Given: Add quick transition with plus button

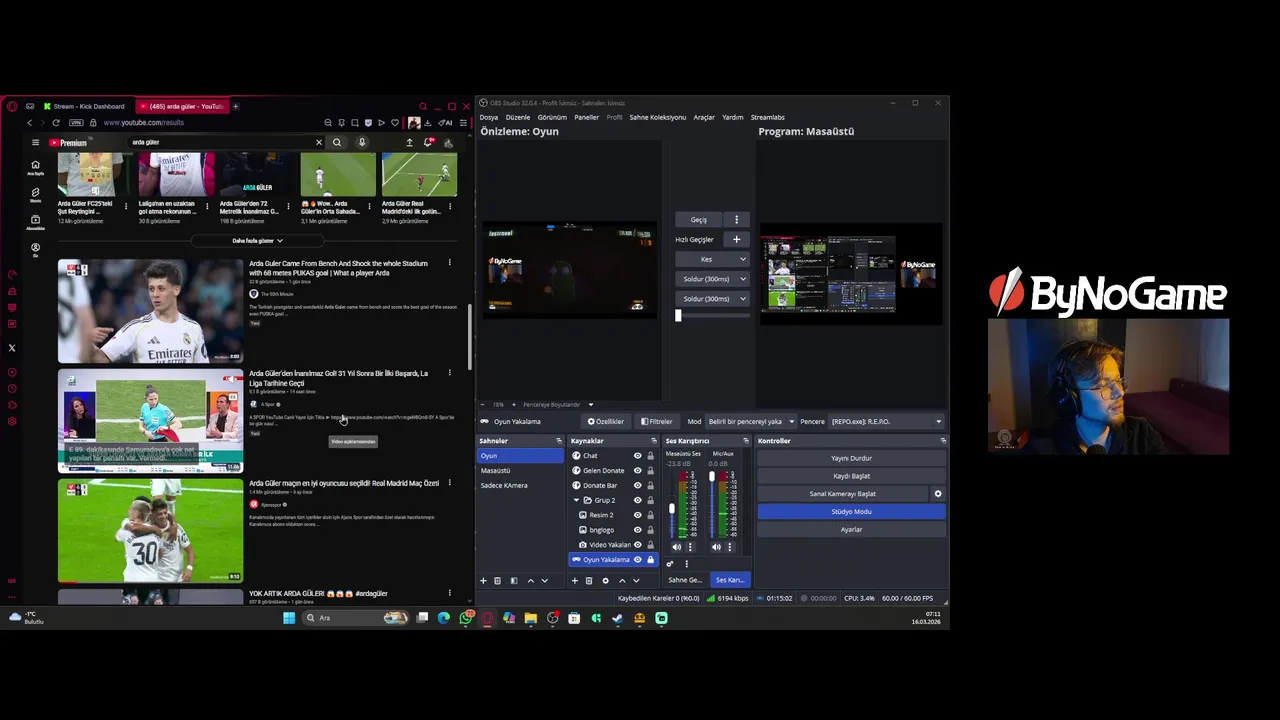Looking at the screenshot, I should (x=736, y=239).
